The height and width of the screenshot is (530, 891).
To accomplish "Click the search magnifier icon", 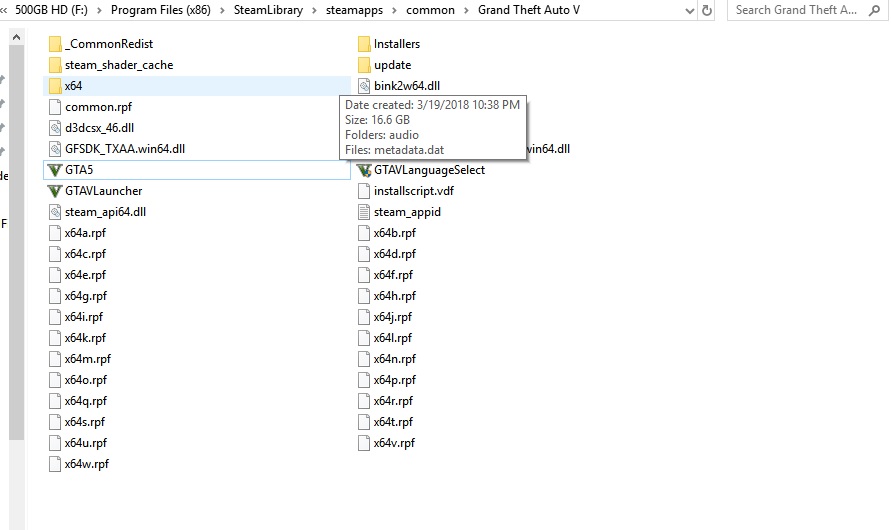I will coord(875,10).
